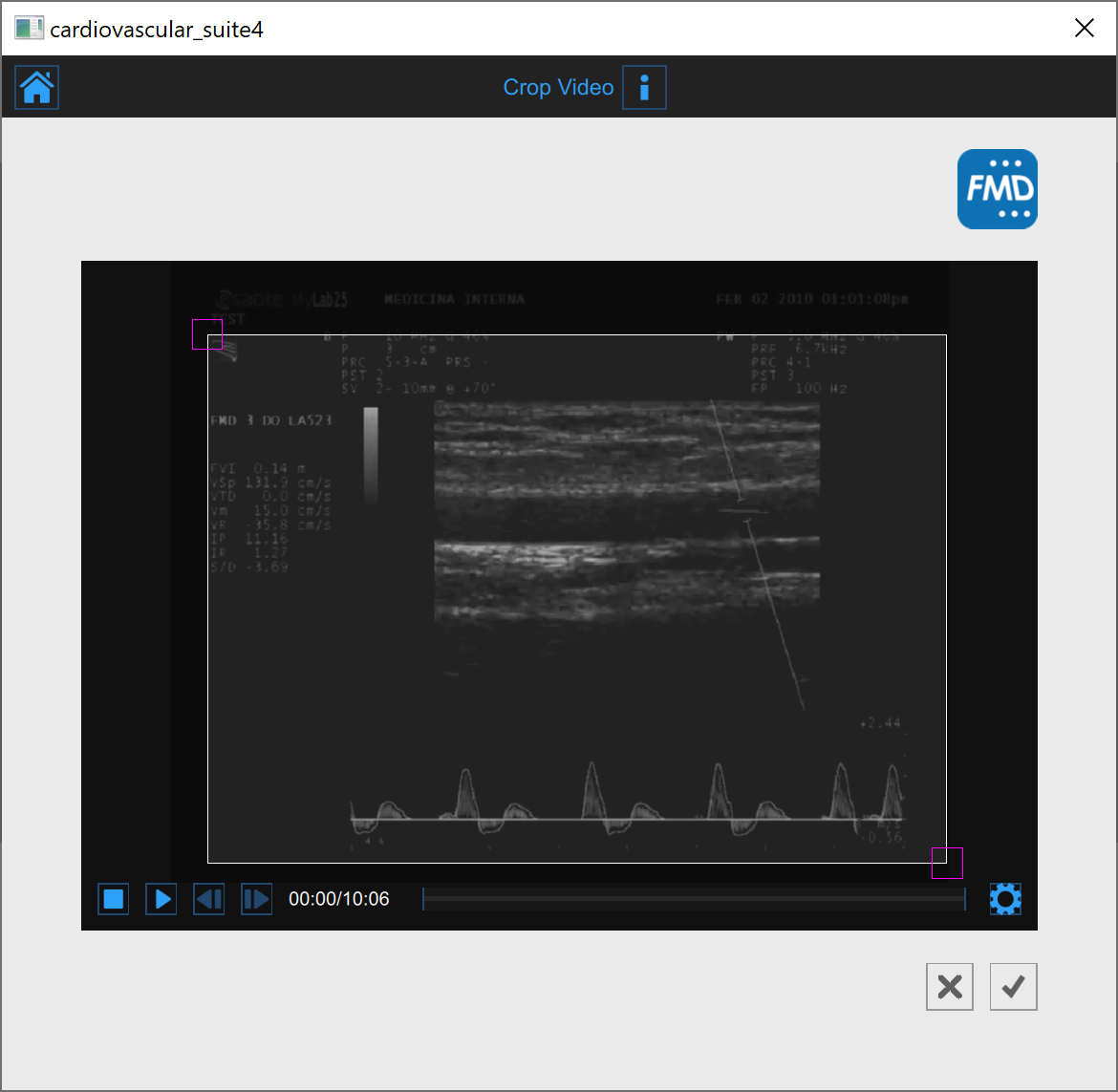Step forward one frame

tap(256, 899)
